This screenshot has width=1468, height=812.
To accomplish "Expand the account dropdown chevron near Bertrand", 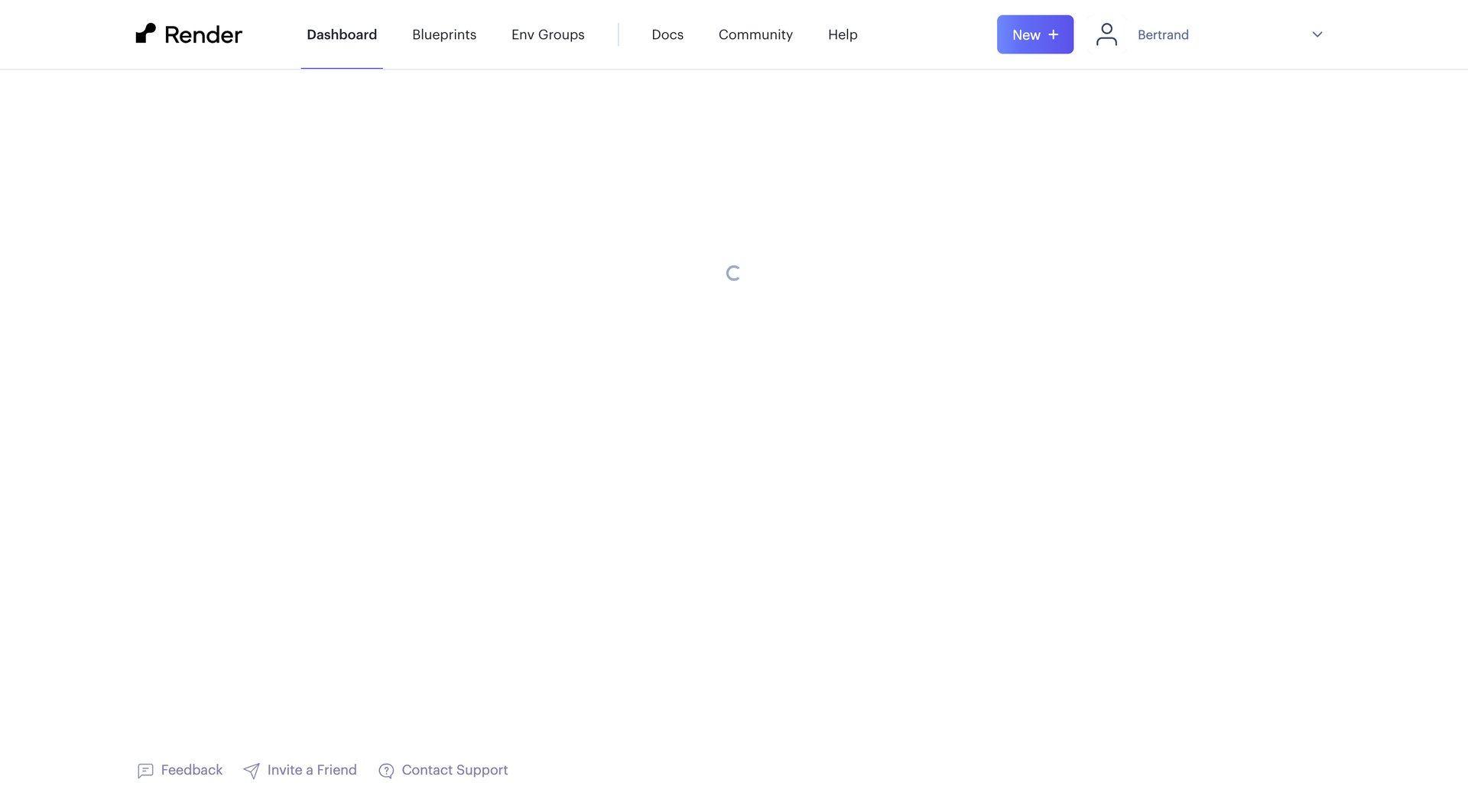I will [x=1317, y=34].
